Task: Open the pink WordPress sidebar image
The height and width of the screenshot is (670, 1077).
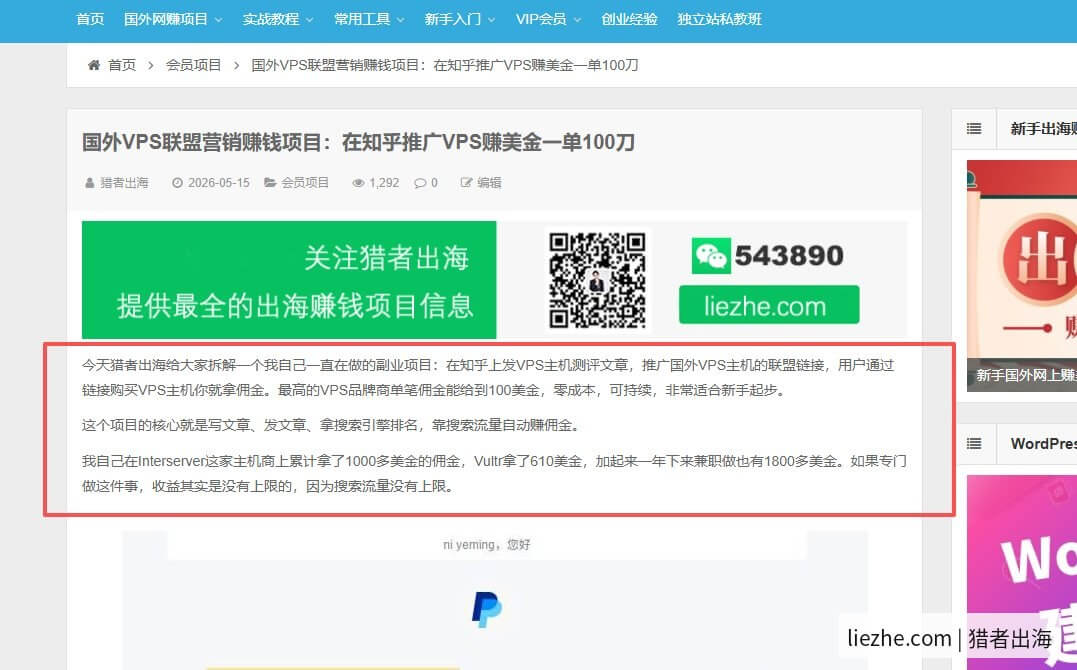Action: click(1022, 572)
